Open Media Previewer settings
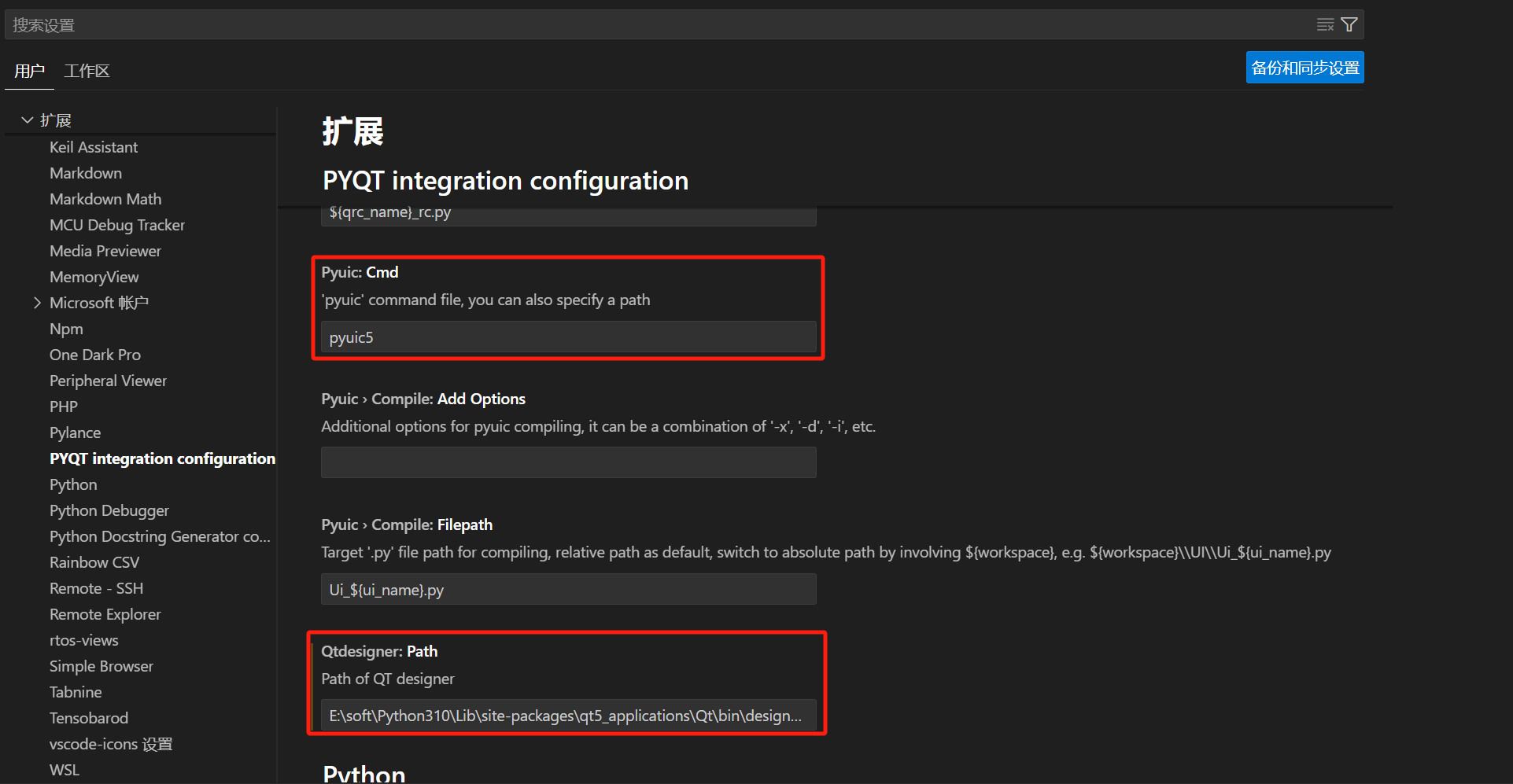The height and width of the screenshot is (784, 1513). click(x=105, y=251)
